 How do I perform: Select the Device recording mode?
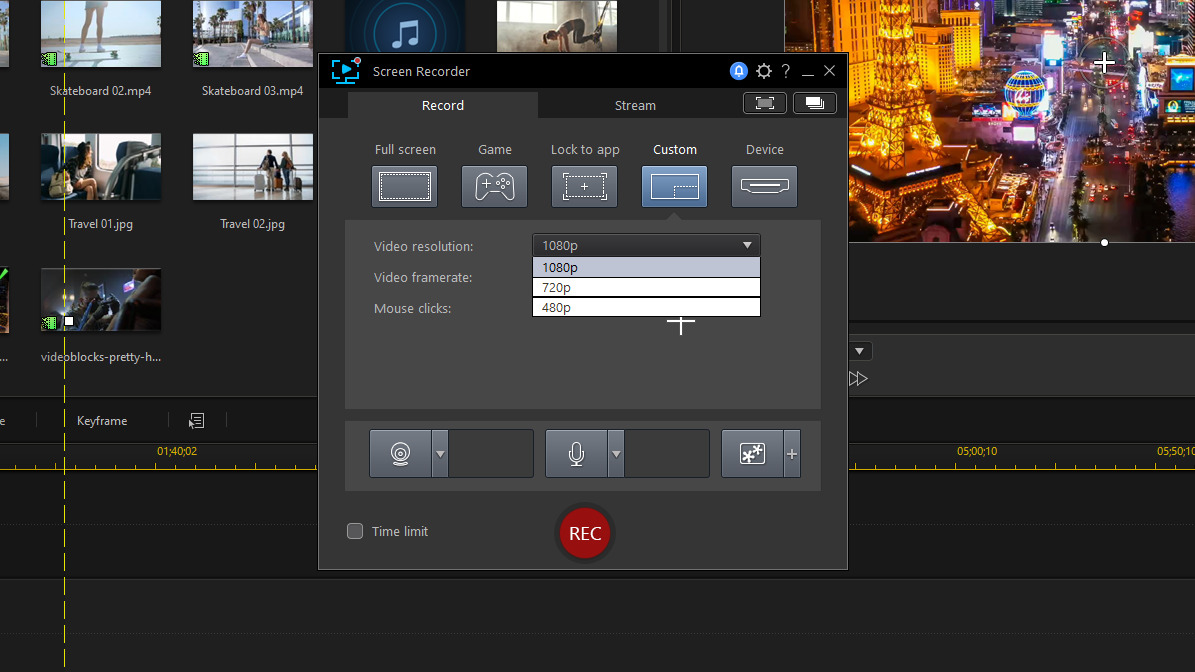pyautogui.click(x=764, y=186)
